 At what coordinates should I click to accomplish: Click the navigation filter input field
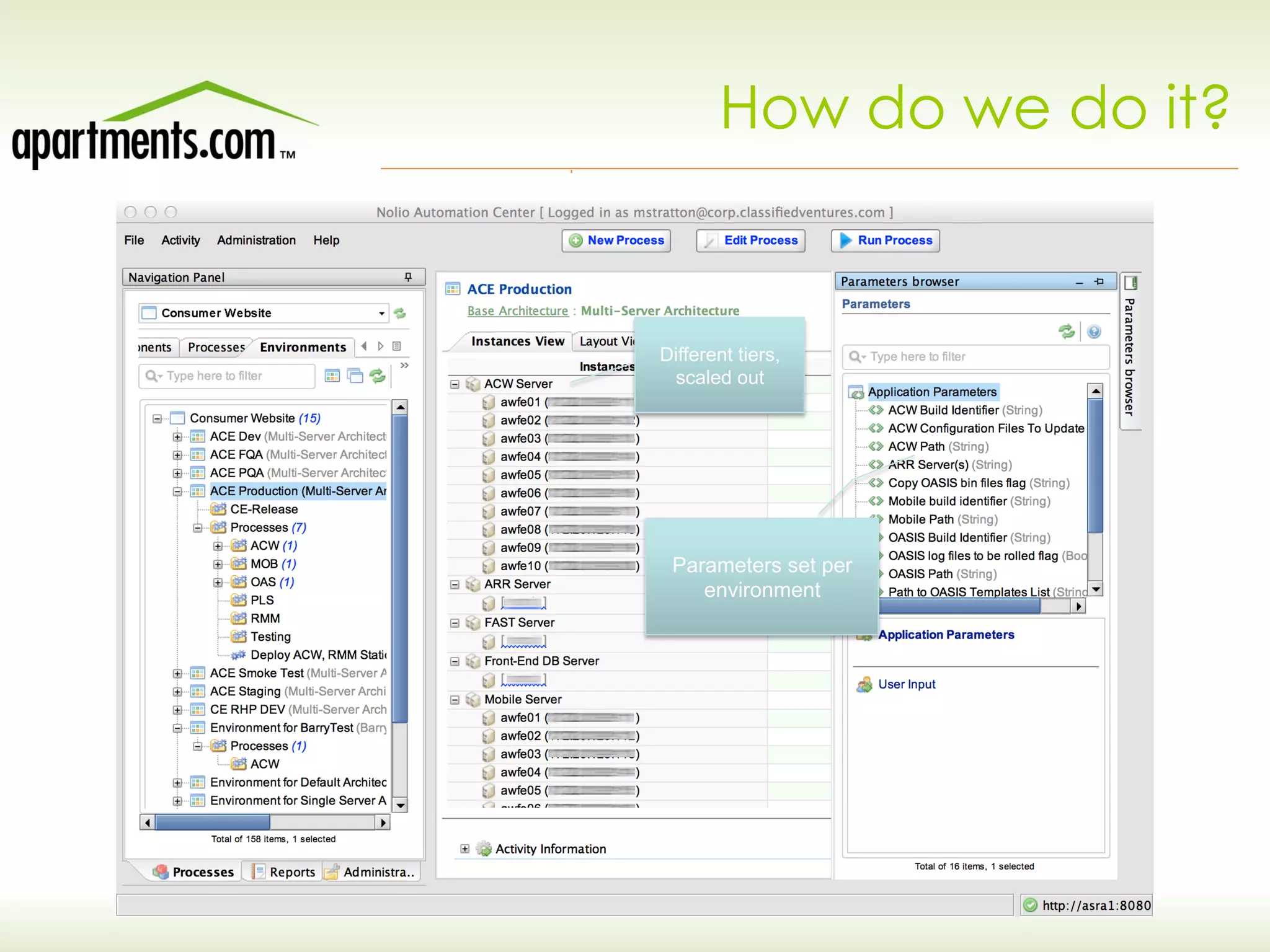[227, 376]
